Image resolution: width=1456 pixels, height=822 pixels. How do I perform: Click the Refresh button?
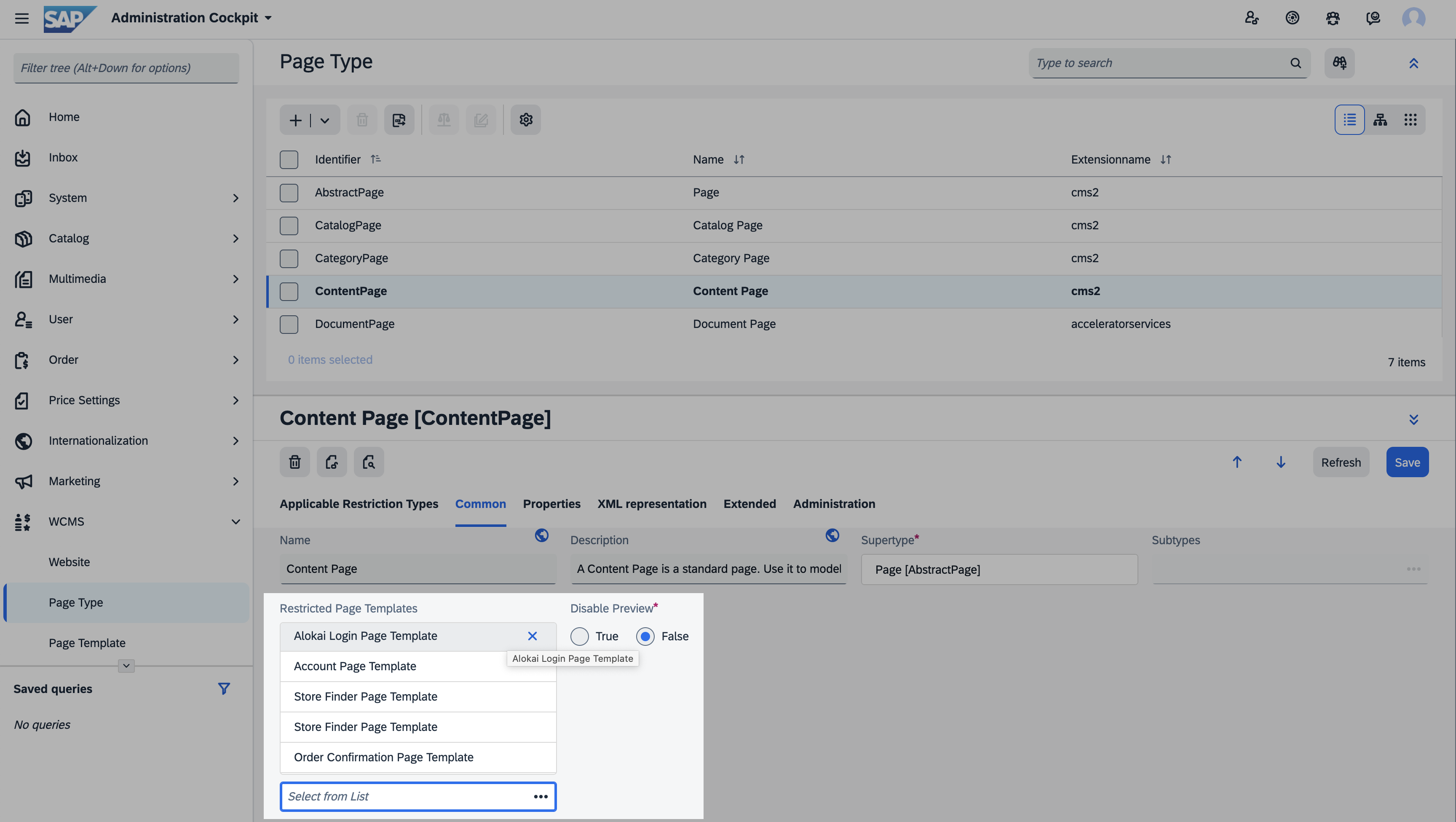point(1341,462)
